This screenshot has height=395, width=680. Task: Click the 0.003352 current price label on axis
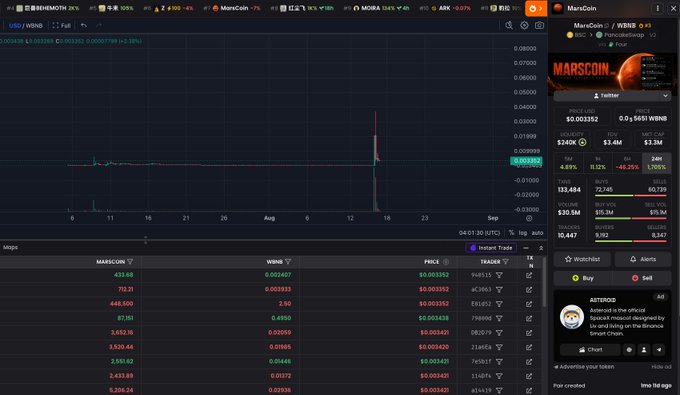(x=526, y=161)
